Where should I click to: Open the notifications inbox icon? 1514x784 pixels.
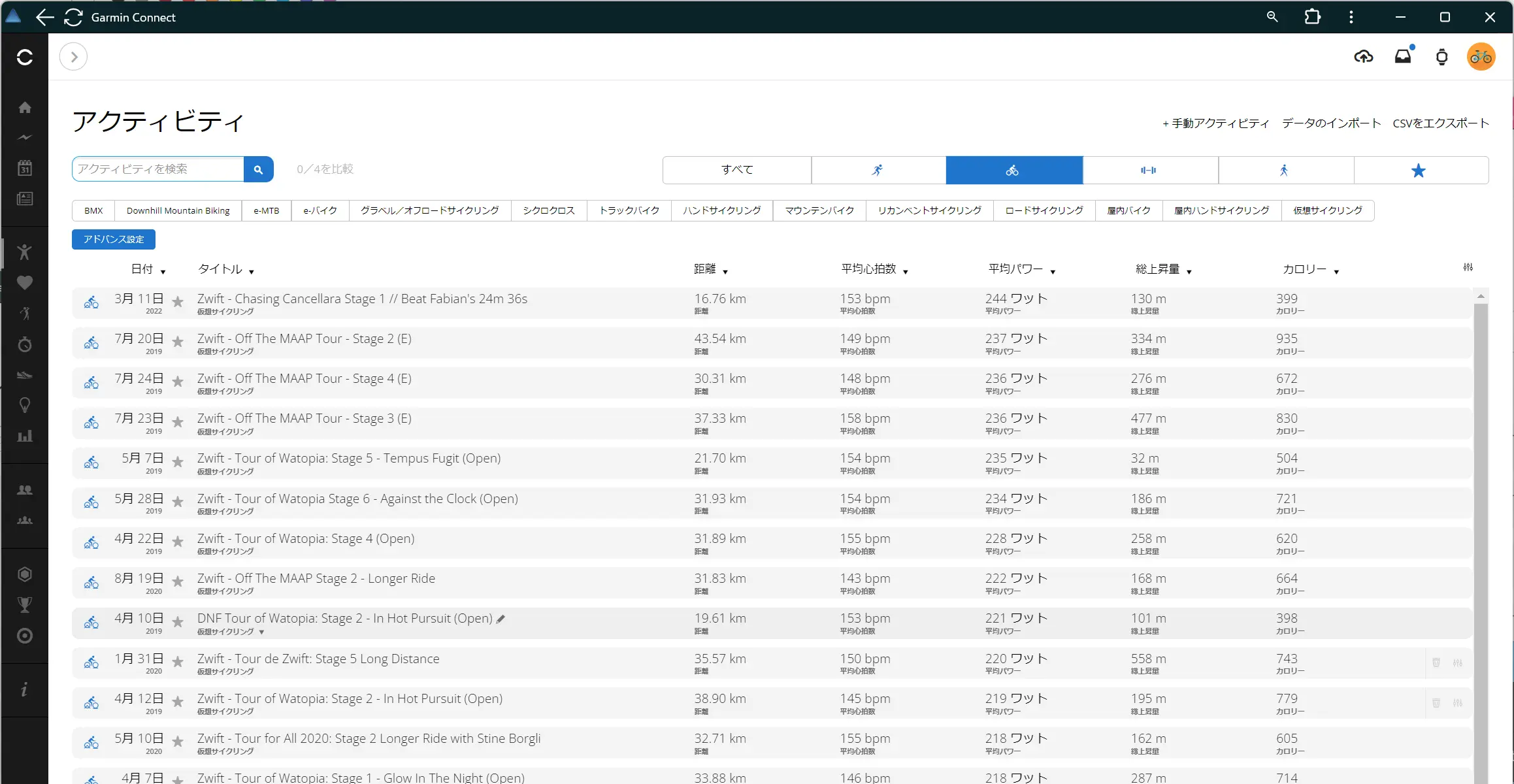tap(1403, 57)
